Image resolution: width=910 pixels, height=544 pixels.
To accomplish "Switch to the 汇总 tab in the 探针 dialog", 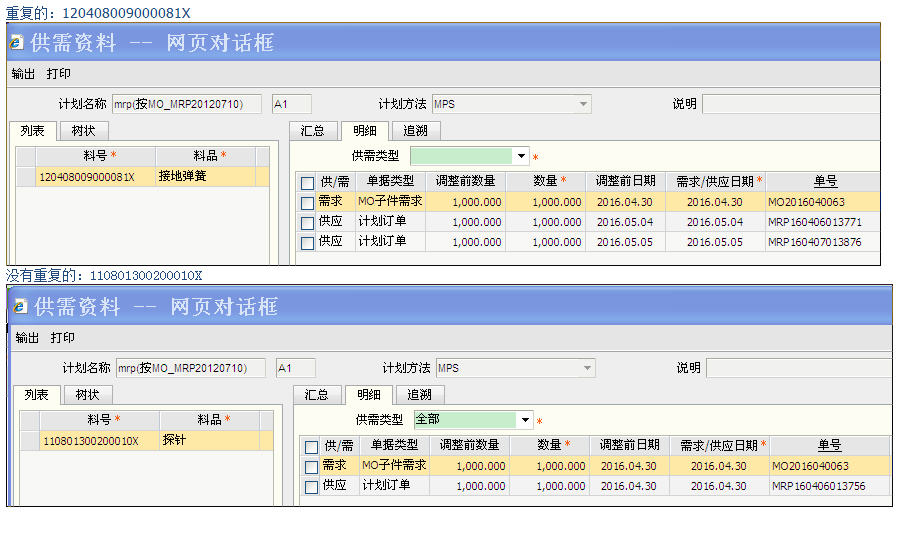I will [317, 395].
